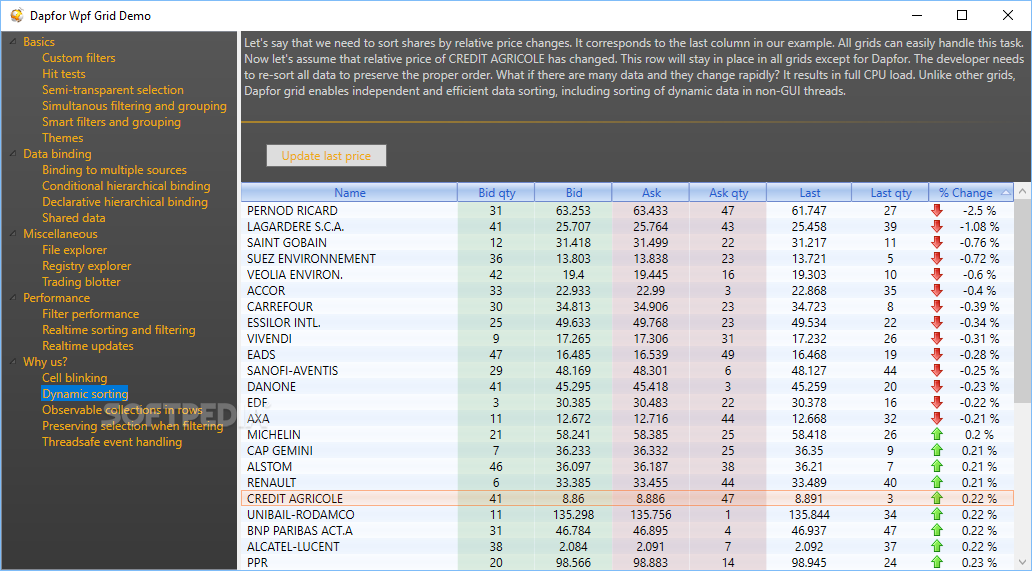The height and width of the screenshot is (571, 1032).
Task: Sort by the Ask column header
Action: (651, 193)
